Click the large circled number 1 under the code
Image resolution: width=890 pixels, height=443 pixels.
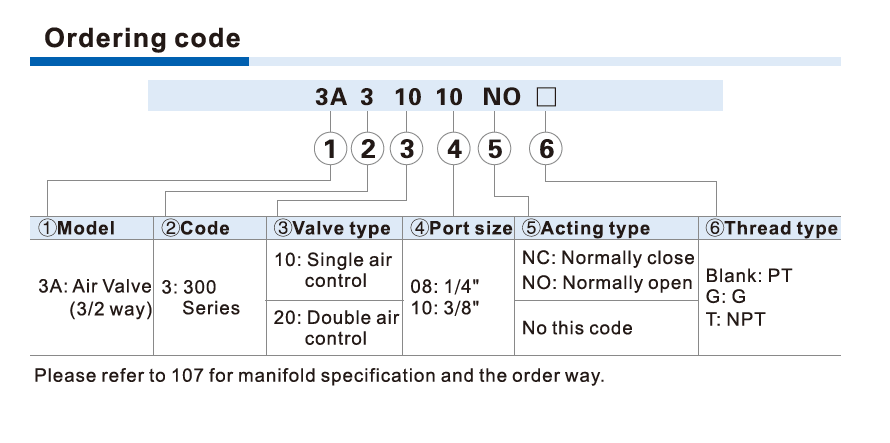(x=329, y=150)
